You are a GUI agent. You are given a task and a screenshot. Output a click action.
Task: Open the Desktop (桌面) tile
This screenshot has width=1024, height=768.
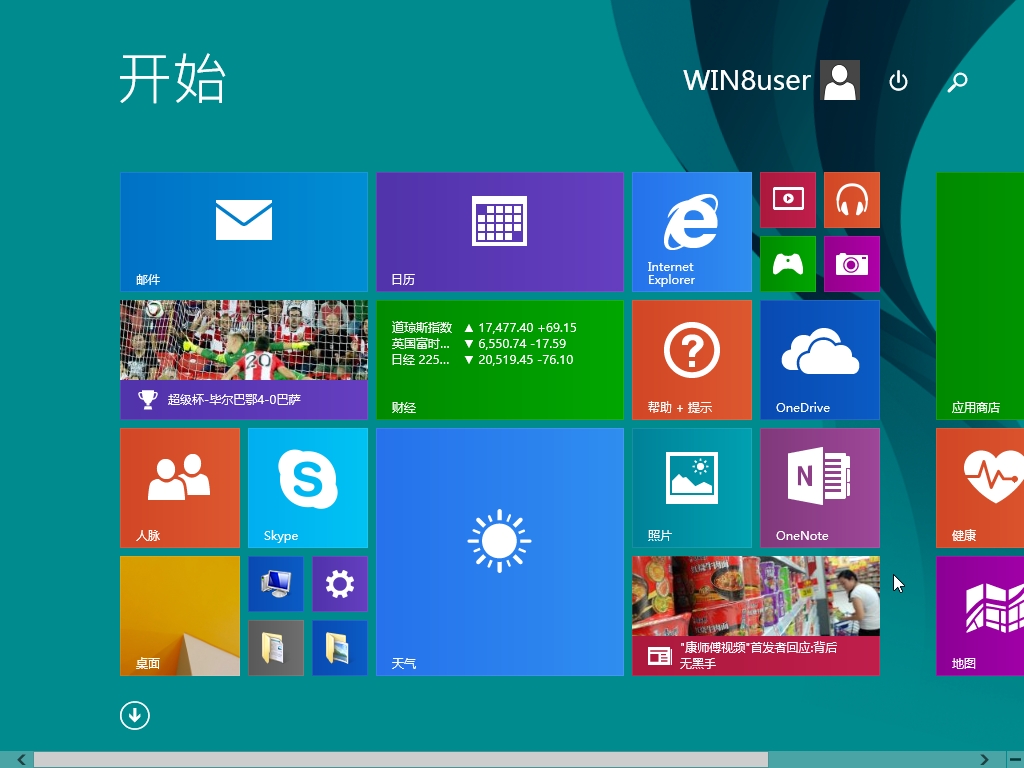point(180,616)
